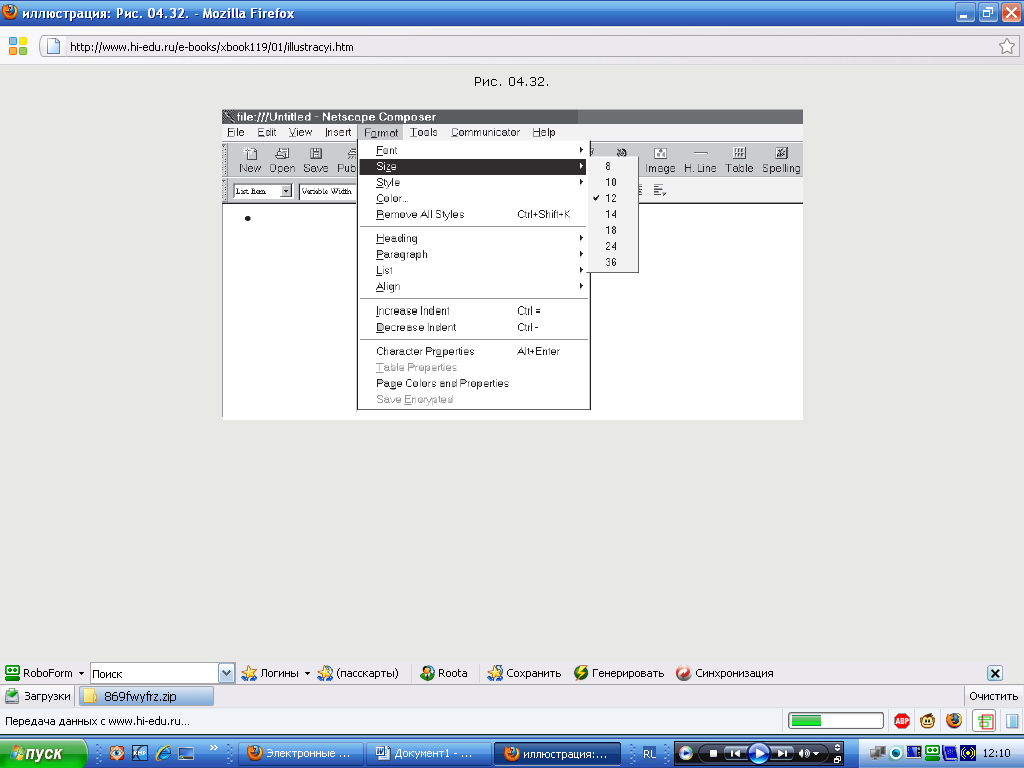Click the Composer Table toolbar icon

pos(739,160)
